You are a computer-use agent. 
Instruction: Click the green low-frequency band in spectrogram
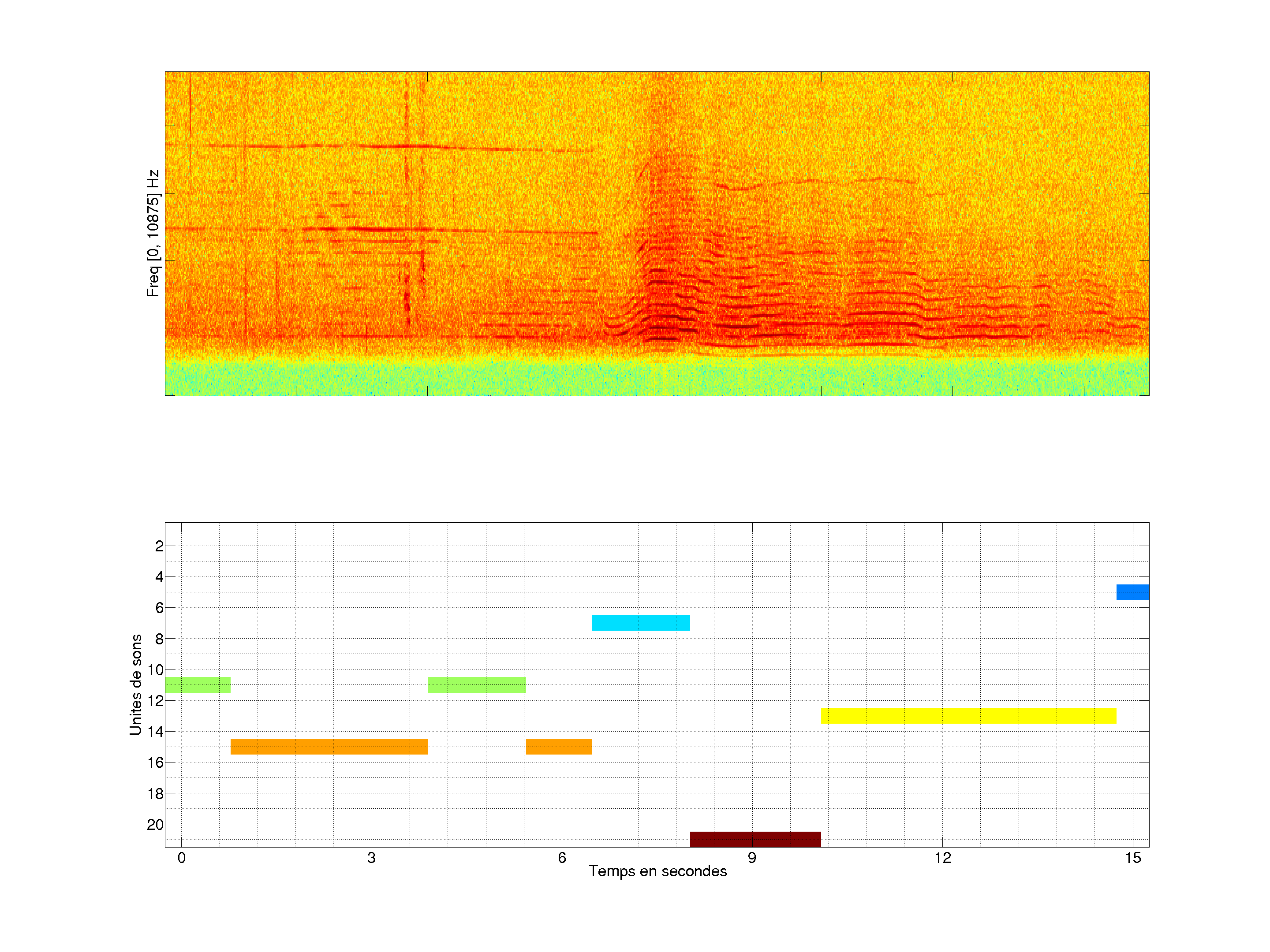tap(657, 378)
